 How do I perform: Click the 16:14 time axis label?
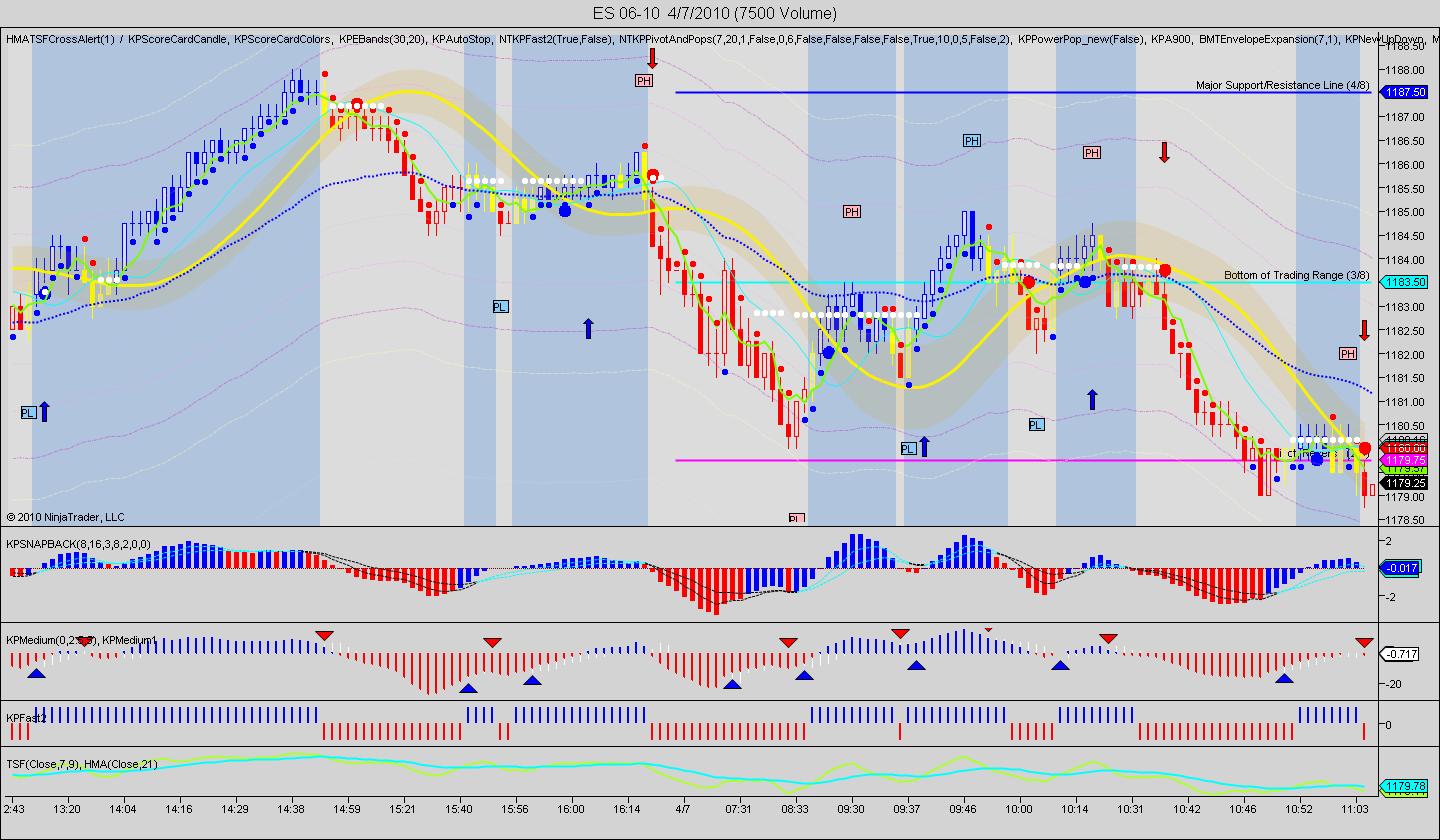(627, 807)
